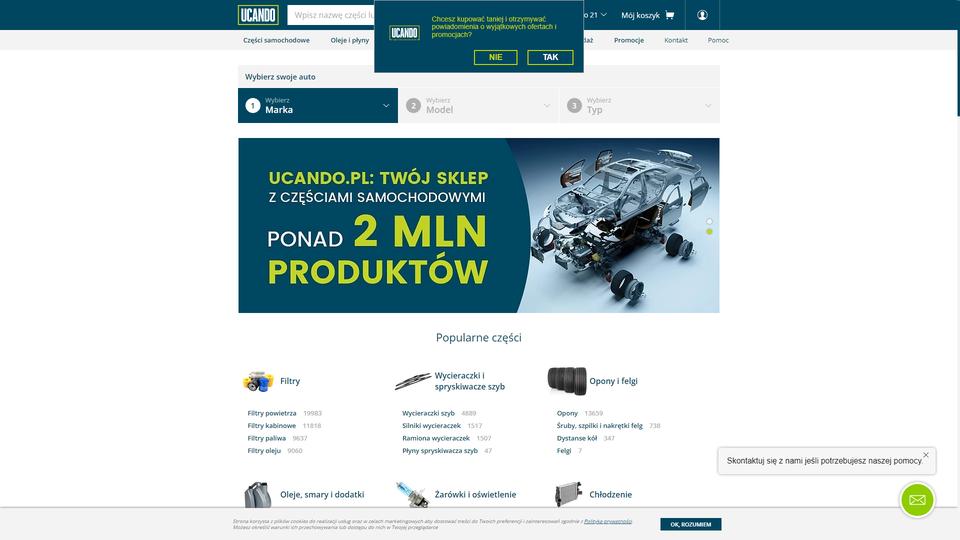The width and height of the screenshot is (960, 540).
Task: Close the contact help tooltip
Action: pos(926,455)
